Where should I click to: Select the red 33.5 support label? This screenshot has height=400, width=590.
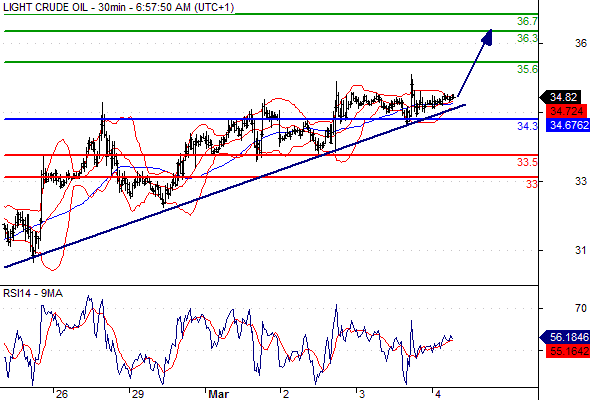[527, 162]
